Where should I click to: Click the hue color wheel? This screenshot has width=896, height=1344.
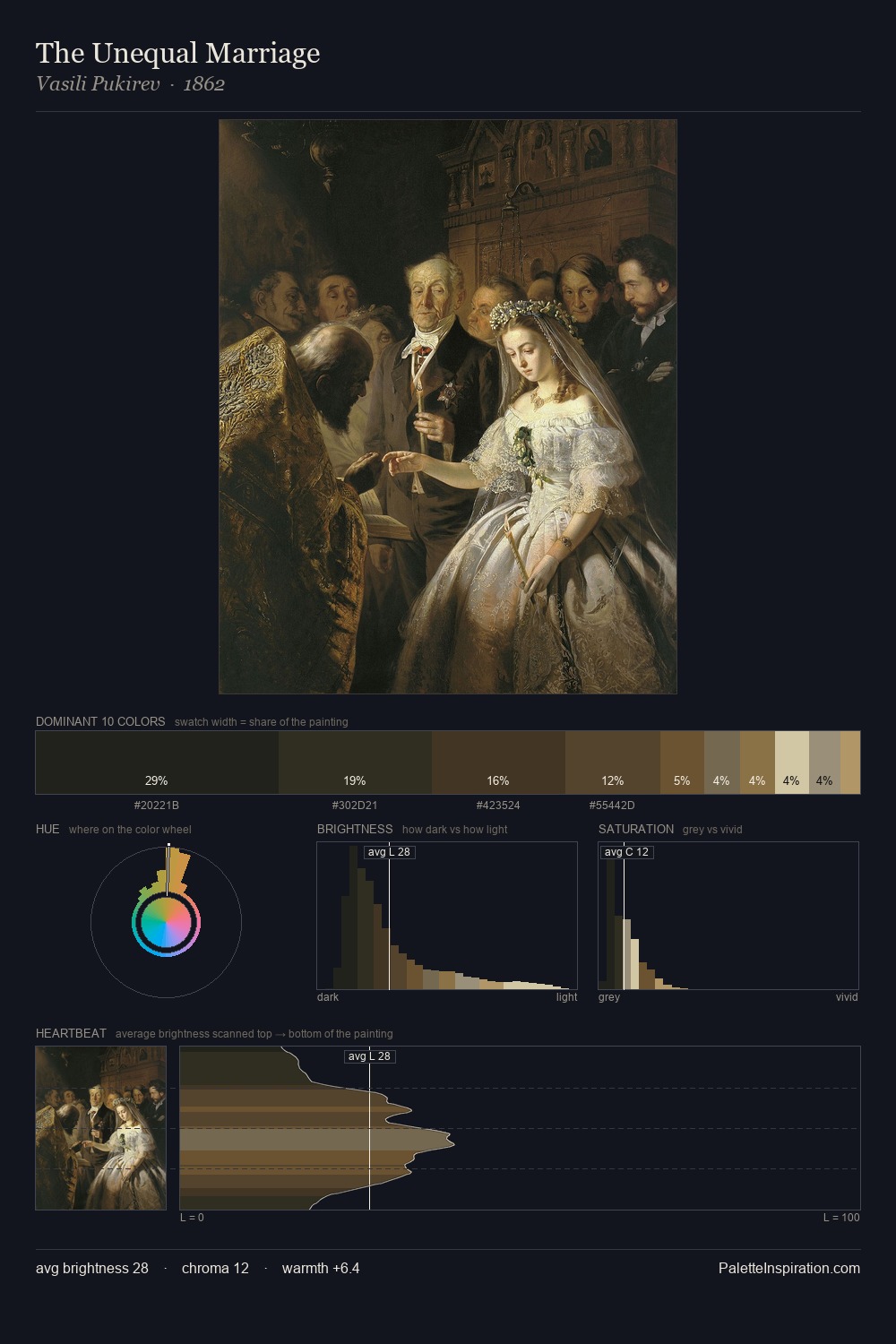tap(166, 922)
